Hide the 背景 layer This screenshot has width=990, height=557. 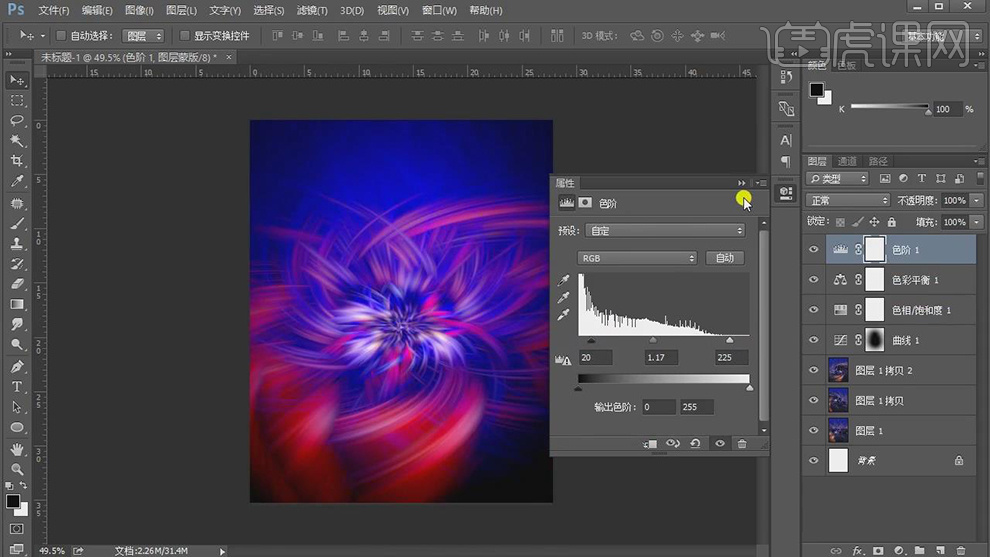[x=813, y=460]
